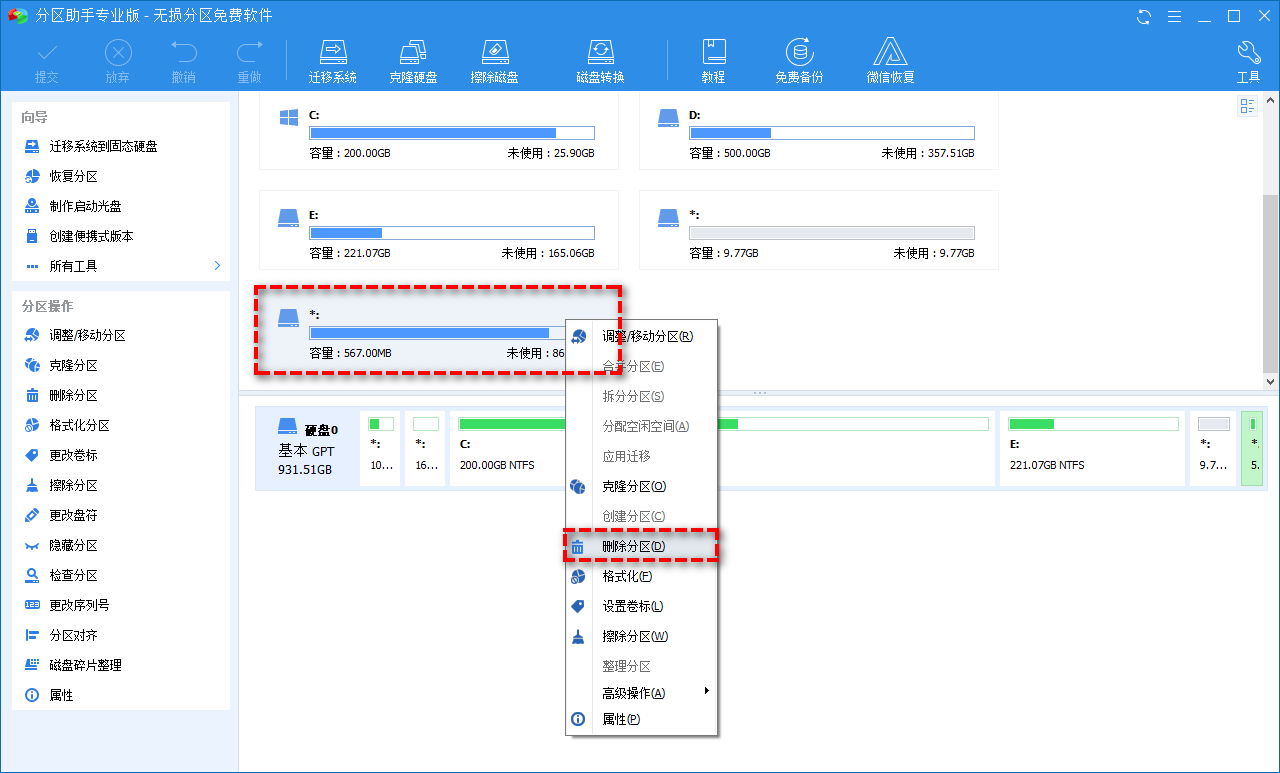Select the green highlighted last disk map block

pos(1252,448)
